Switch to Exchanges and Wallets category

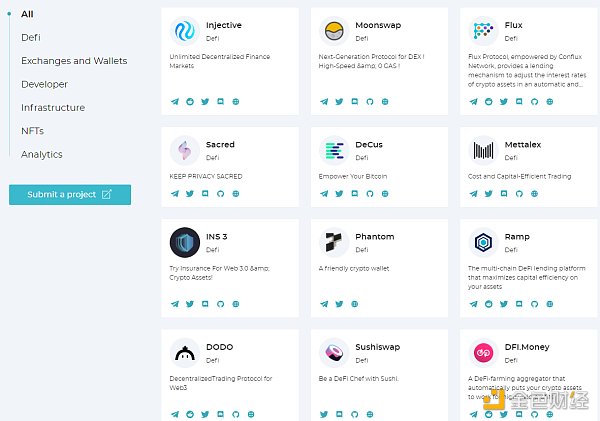pos(74,61)
